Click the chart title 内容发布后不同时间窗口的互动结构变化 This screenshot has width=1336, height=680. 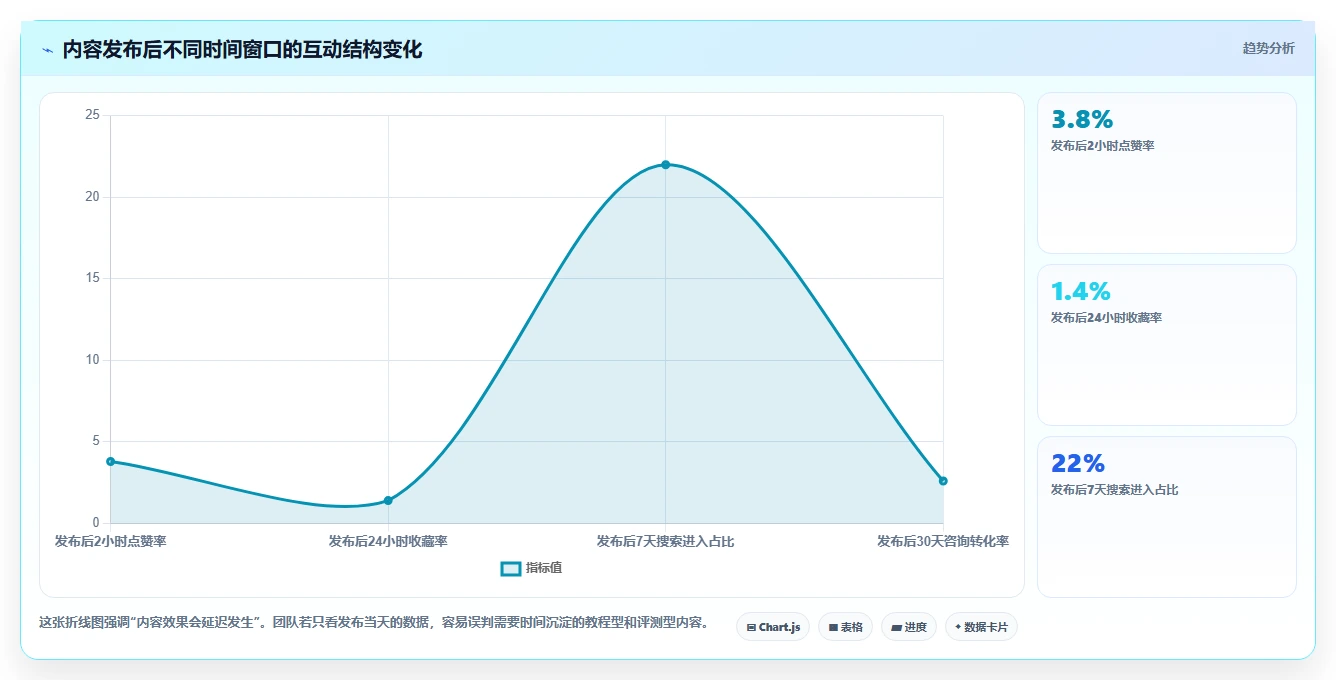[x=242, y=50]
